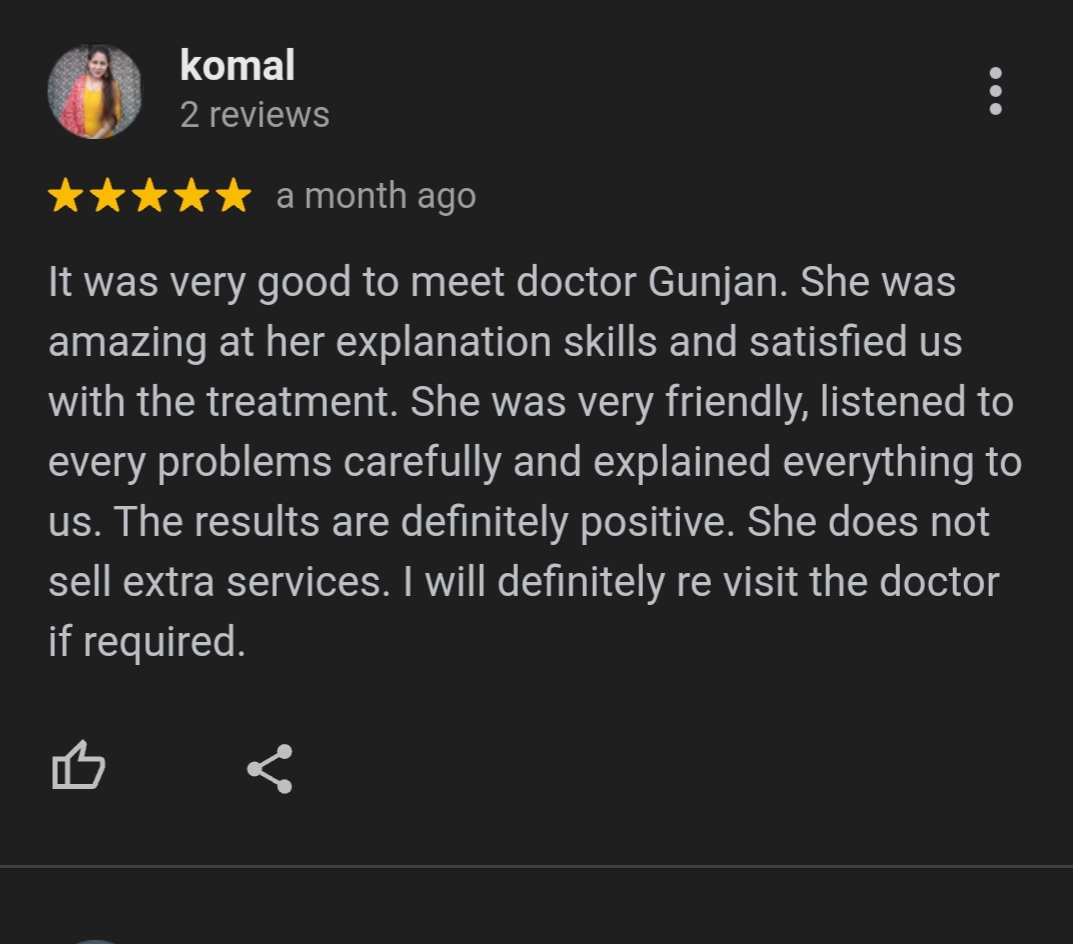Open next reviewer's partially visible avatar
Viewport: 1073px width, 944px height.
coord(94,942)
